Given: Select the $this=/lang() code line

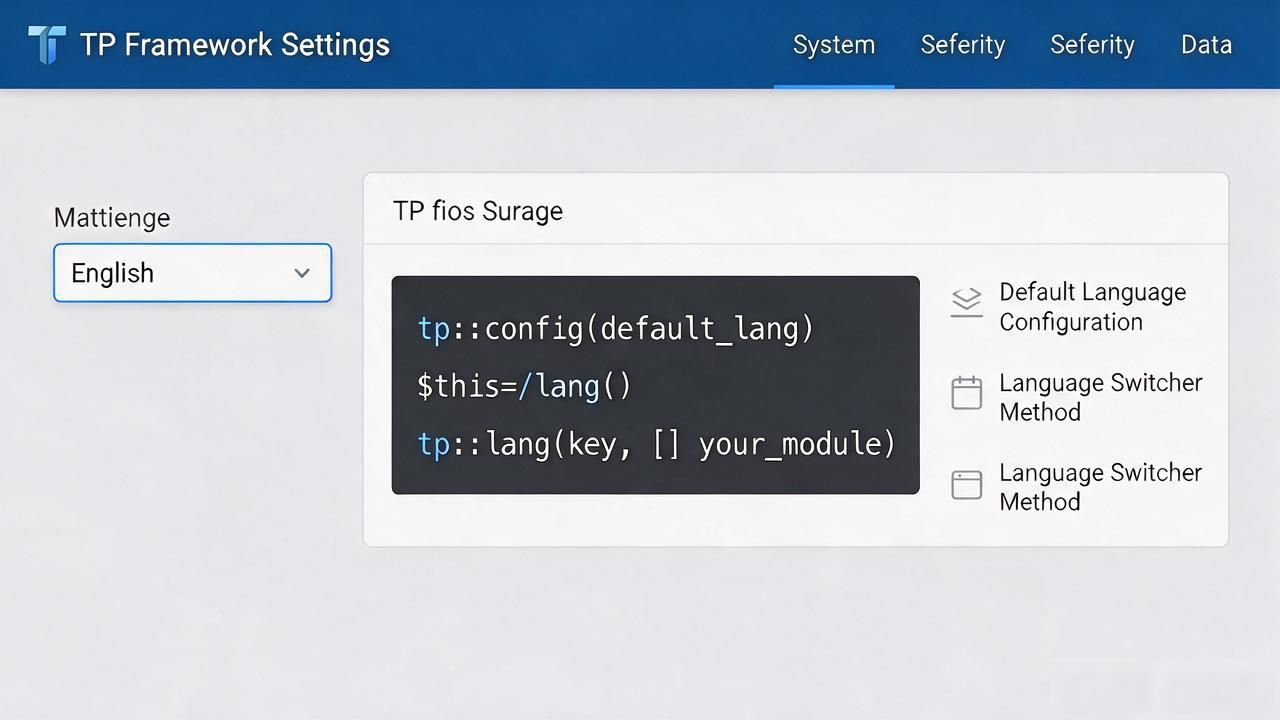Looking at the screenshot, I should coord(524,386).
